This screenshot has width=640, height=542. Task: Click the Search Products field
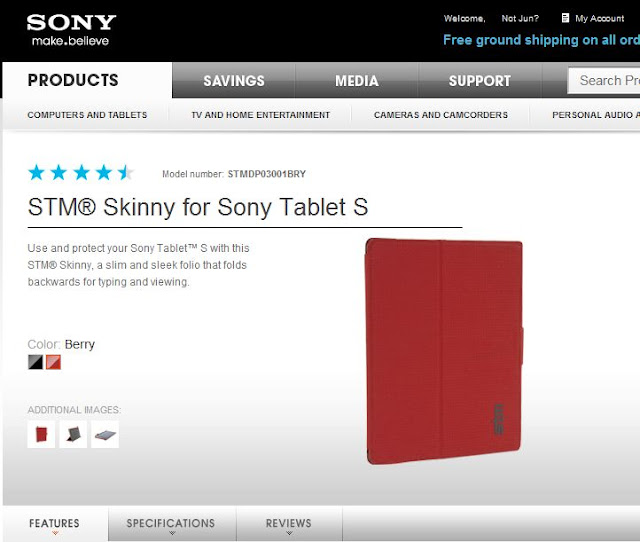(604, 80)
